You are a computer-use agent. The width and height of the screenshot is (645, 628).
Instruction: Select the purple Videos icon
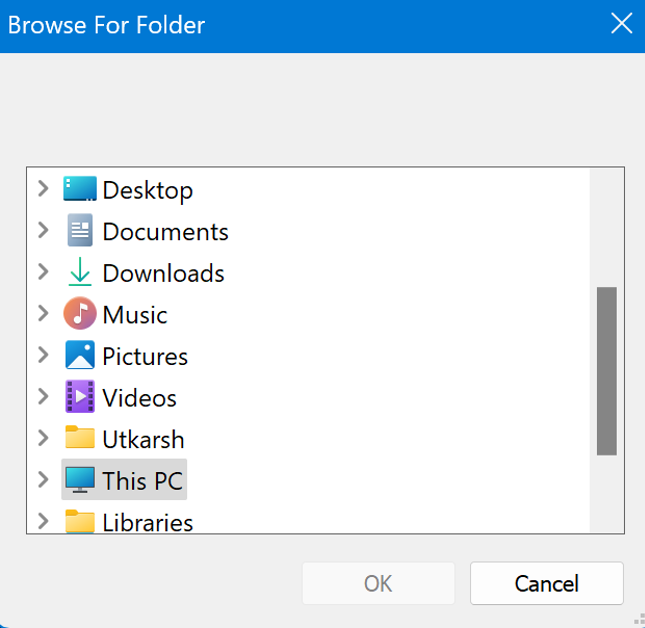pyautogui.click(x=80, y=397)
